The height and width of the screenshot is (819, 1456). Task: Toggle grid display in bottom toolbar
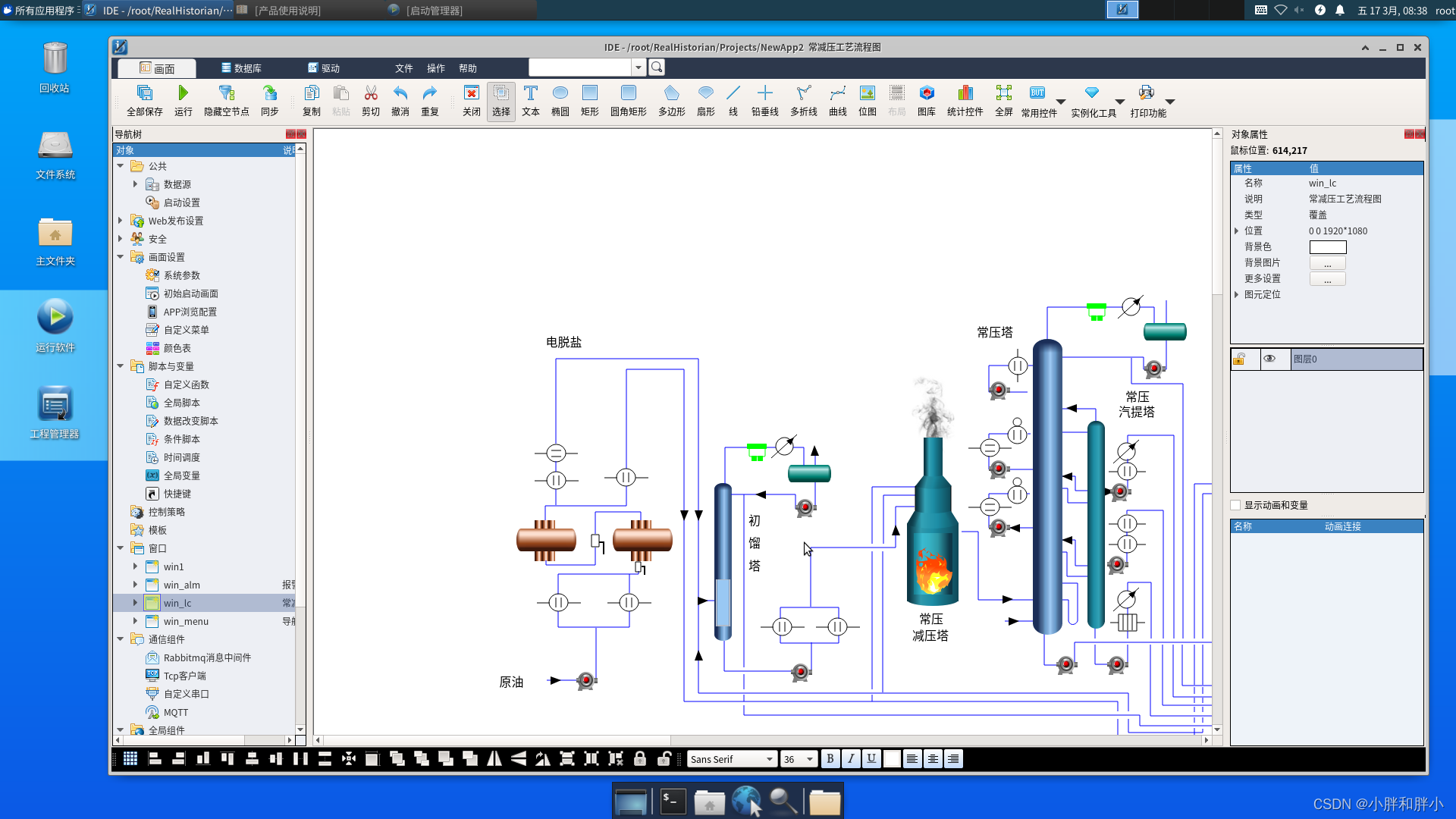(130, 759)
